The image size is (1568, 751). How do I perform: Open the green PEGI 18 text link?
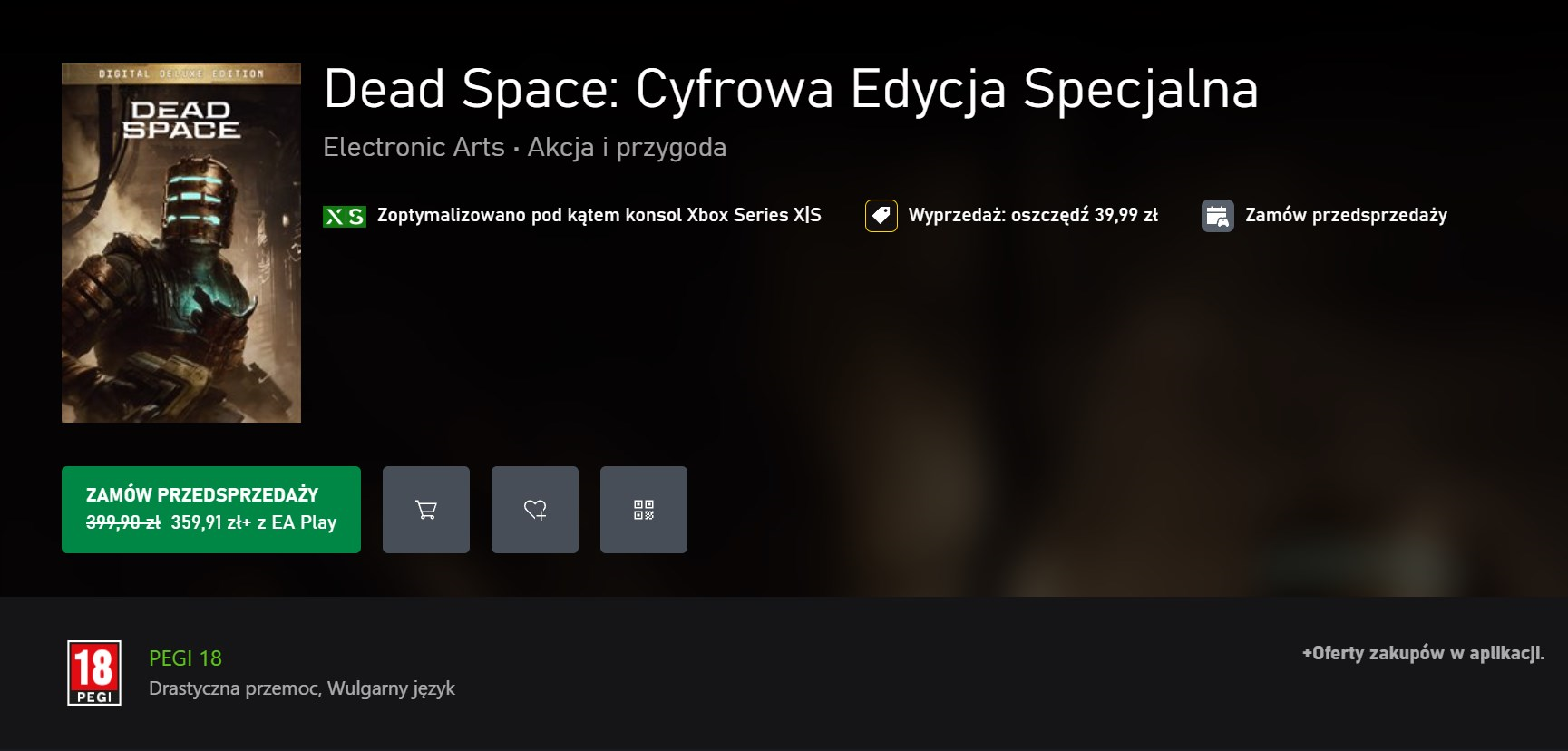185,658
